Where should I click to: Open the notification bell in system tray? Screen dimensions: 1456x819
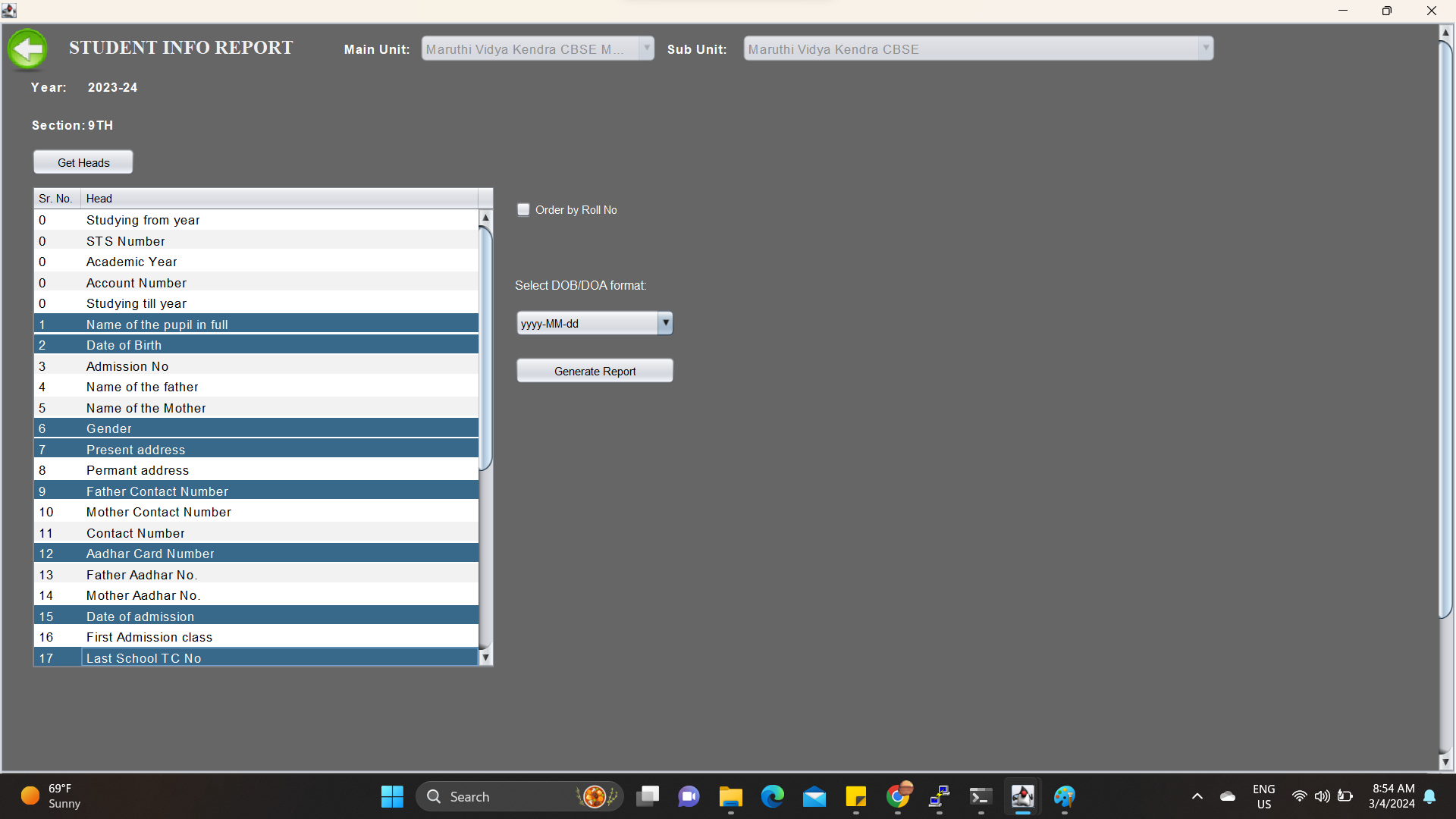(x=1429, y=796)
